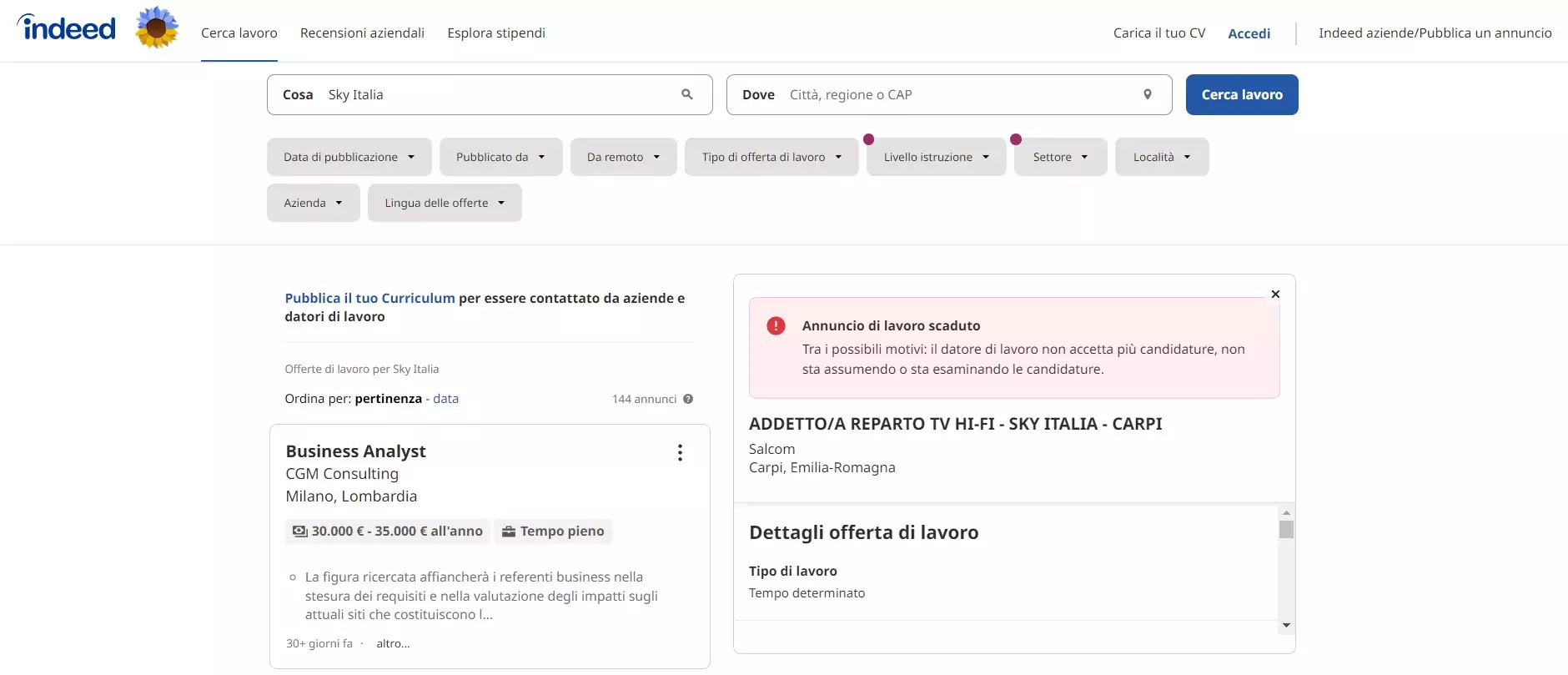
Task: Click ADDETTO/A REPARTO TV HI-FI job title
Action: click(x=956, y=424)
